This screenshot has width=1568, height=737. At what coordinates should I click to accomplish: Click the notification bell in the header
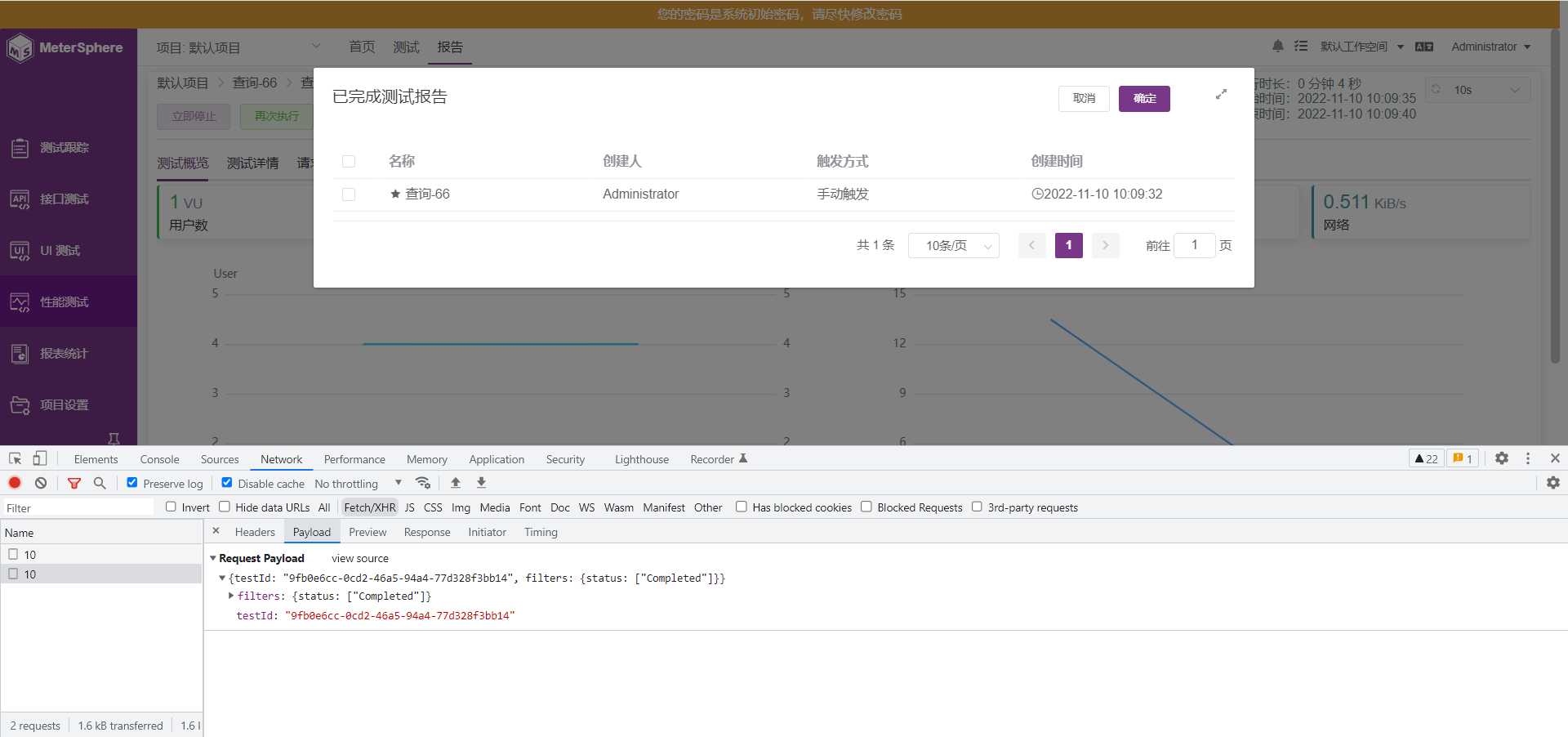coord(1277,47)
